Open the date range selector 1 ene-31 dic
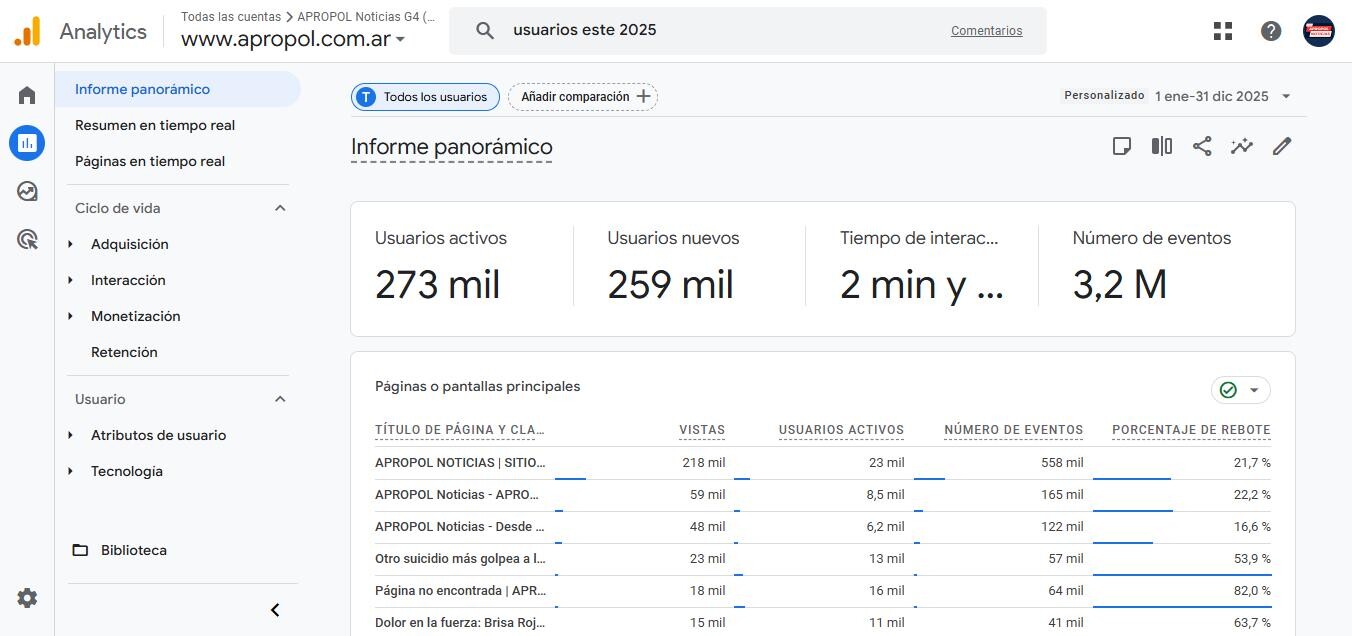The width and height of the screenshot is (1352, 636). pos(1213,96)
